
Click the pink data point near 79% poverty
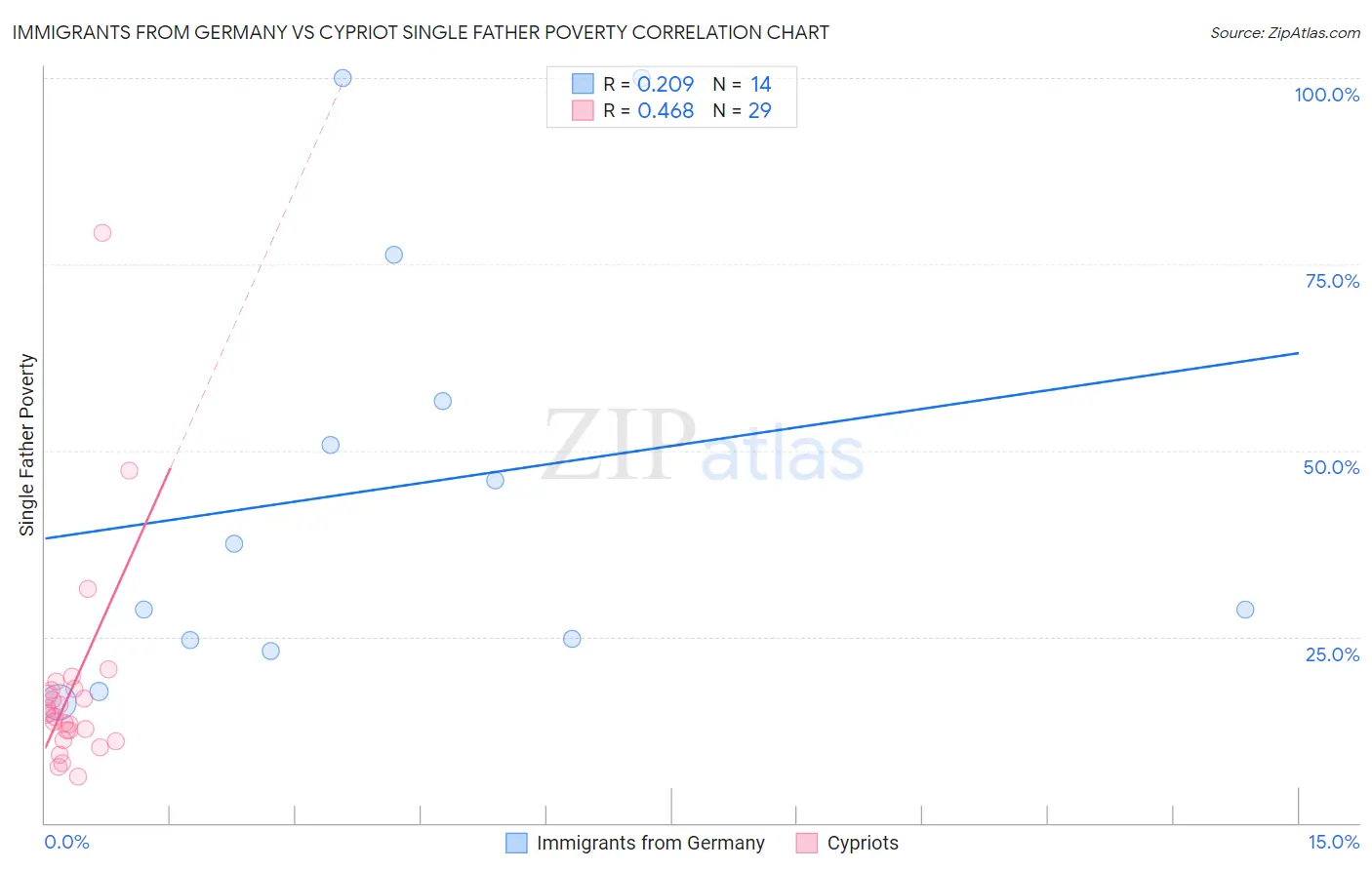pyautogui.click(x=102, y=233)
